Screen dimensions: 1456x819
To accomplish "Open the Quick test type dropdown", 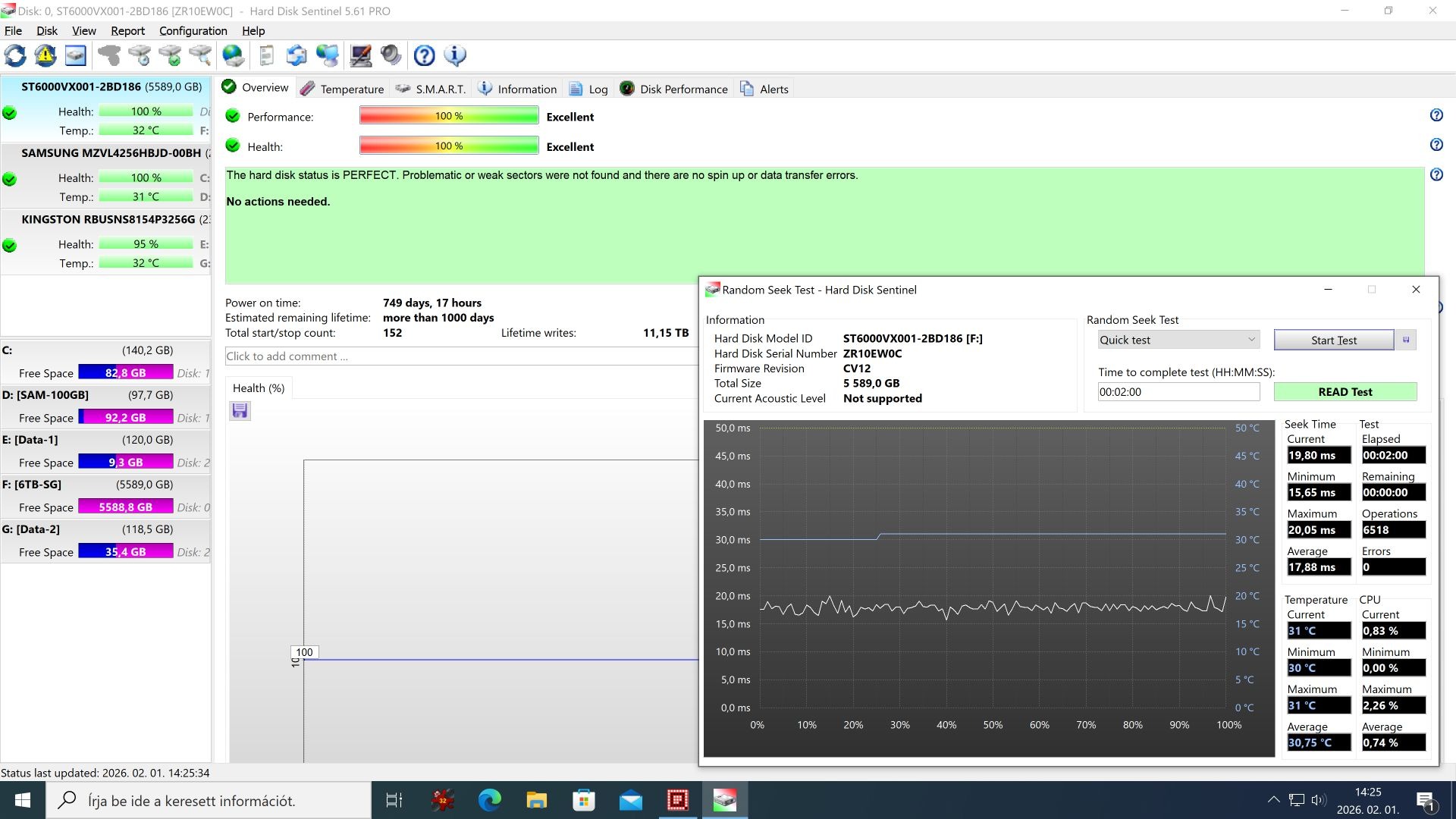I will click(x=1178, y=340).
